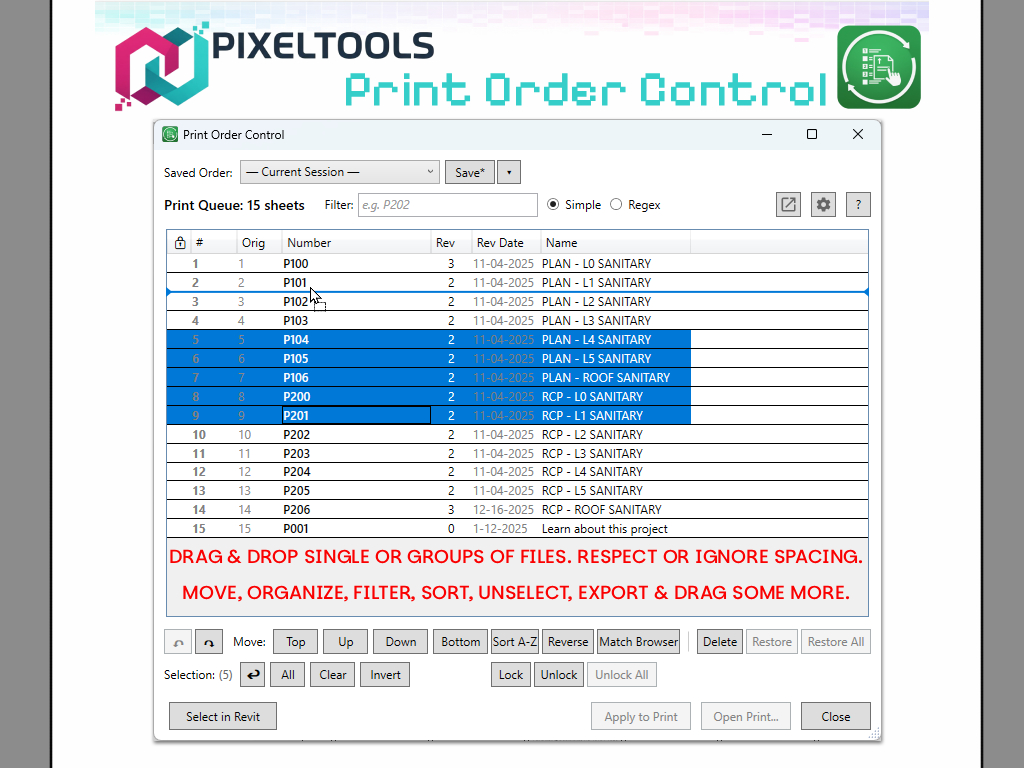
Task: Click the export pop-out icon button
Action: (x=788, y=205)
